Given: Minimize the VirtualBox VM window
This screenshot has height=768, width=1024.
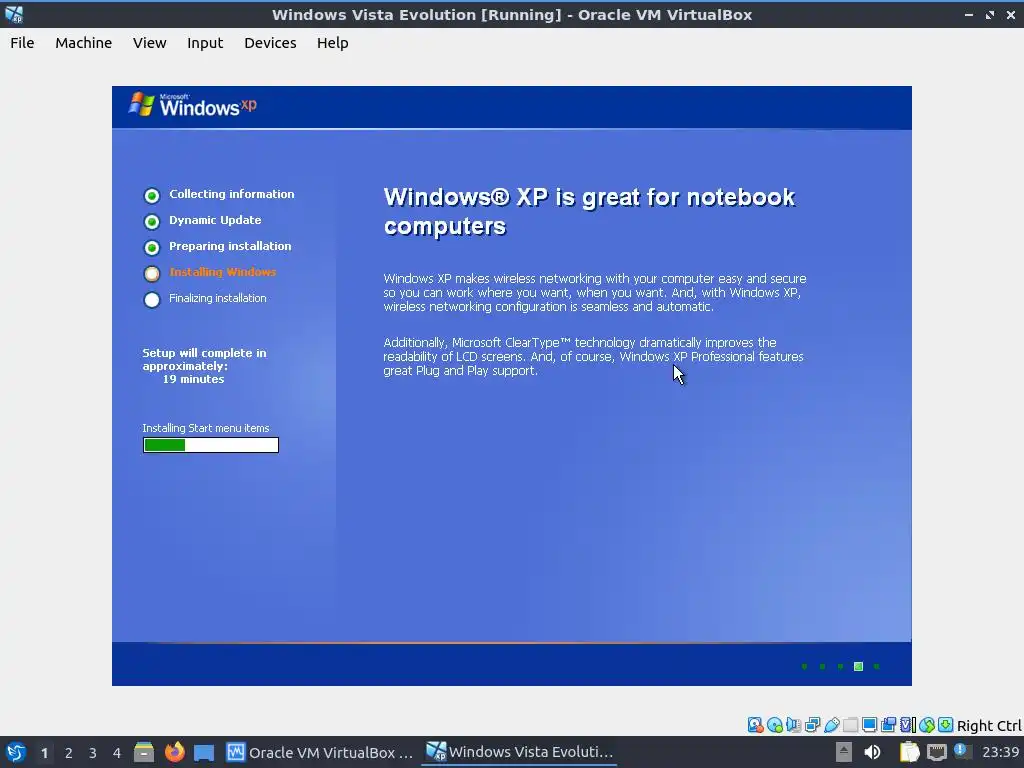Looking at the screenshot, I should [968, 14].
